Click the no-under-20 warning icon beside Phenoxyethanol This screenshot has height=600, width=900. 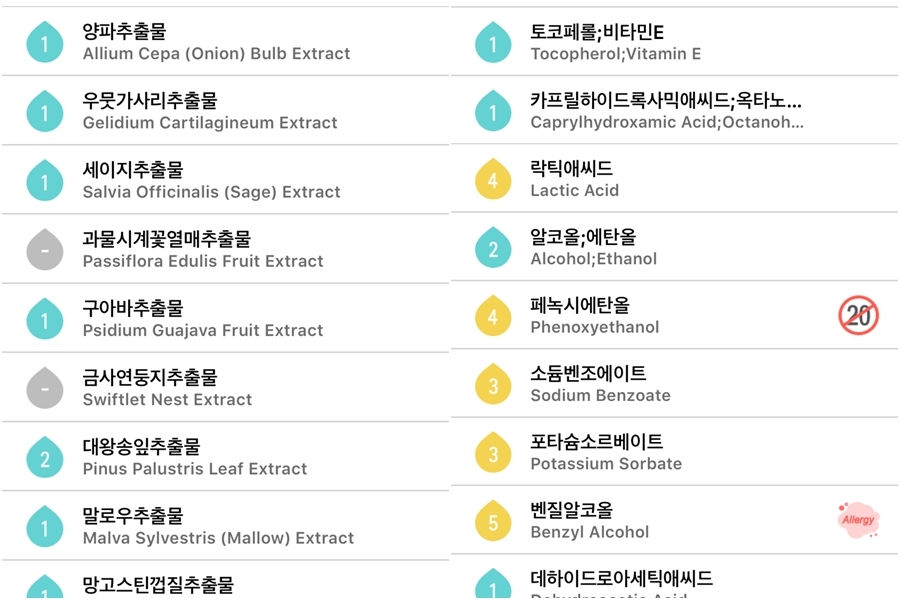coord(858,315)
